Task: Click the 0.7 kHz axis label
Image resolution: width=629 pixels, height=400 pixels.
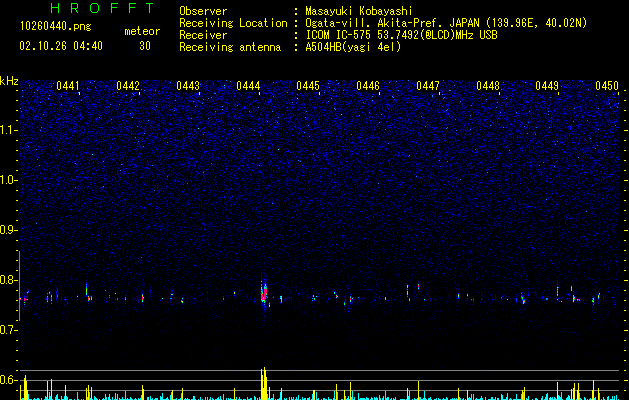Action: tap(9, 330)
